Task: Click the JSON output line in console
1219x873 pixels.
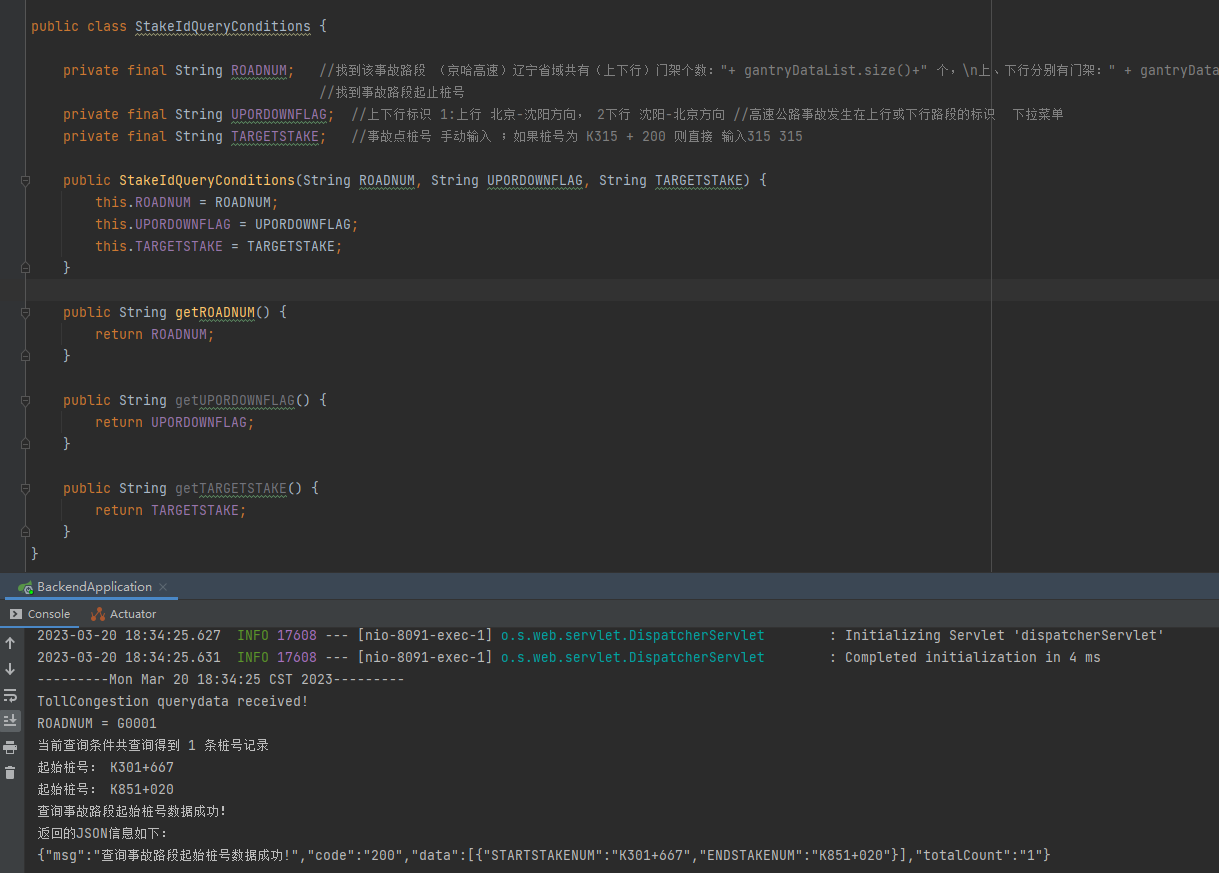Action: click(x=544, y=855)
